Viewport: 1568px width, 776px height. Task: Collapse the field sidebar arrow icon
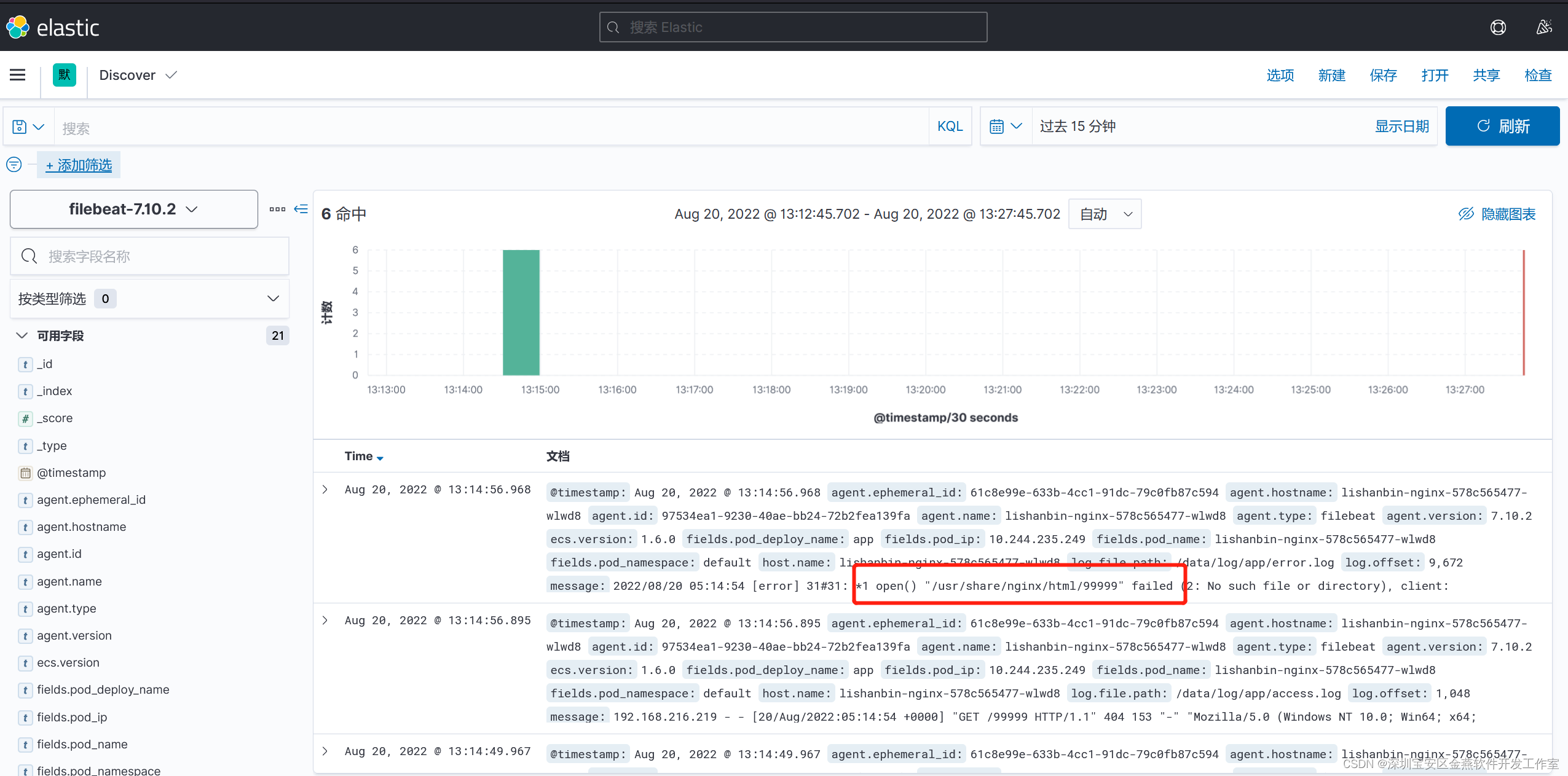tap(301, 209)
